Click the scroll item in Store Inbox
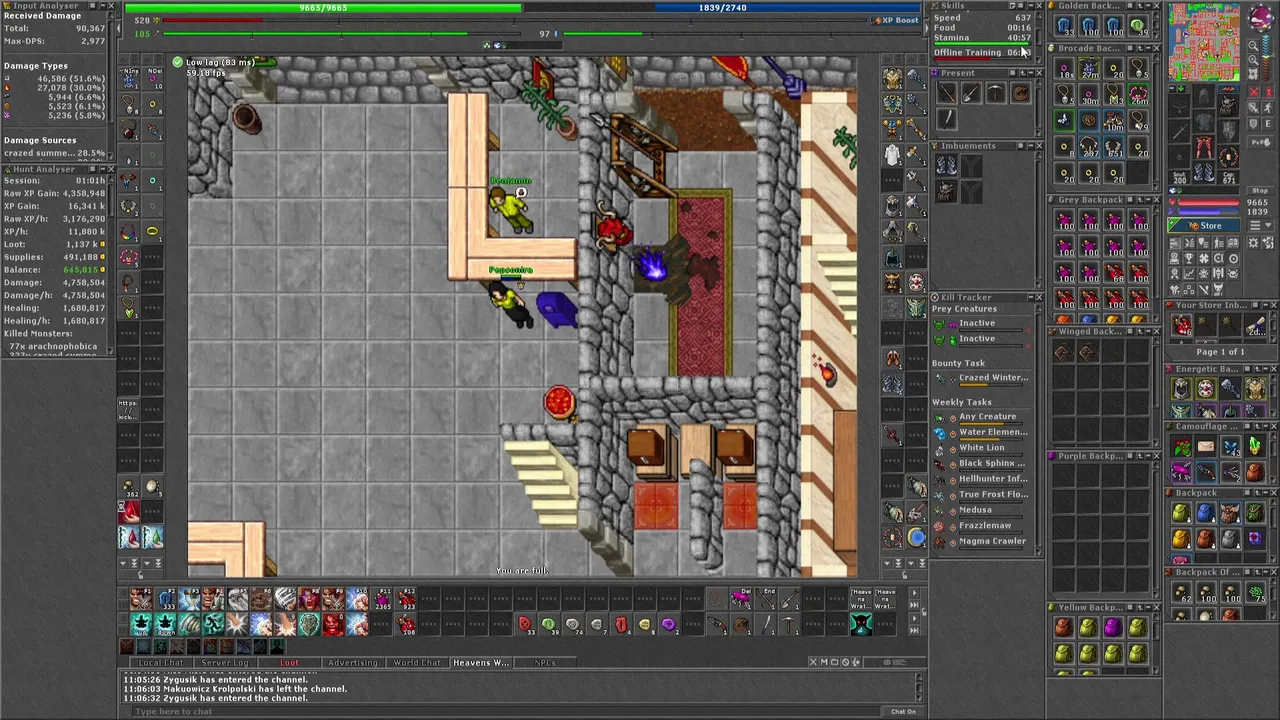1280x720 pixels. point(1256,326)
